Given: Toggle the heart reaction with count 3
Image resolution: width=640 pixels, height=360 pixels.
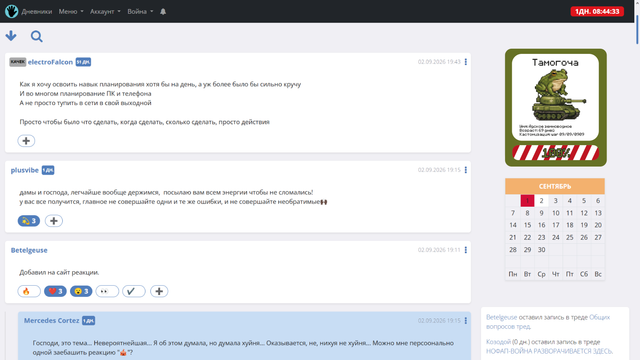Looking at the screenshot, I should click(55, 291).
